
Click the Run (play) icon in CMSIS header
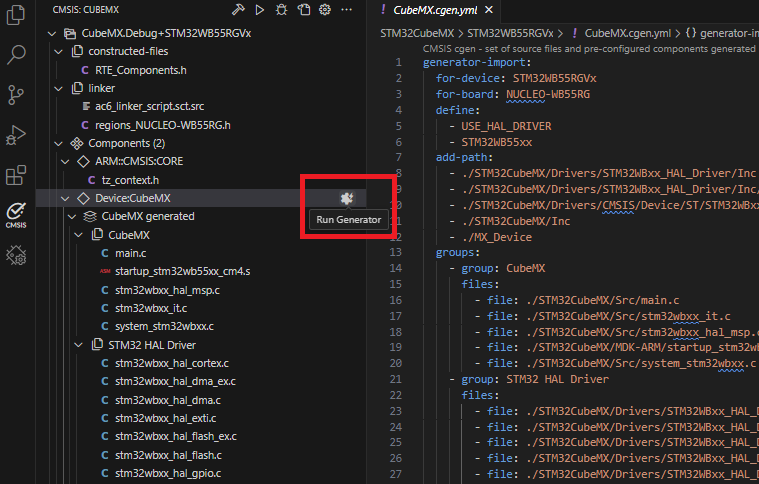(259, 9)
